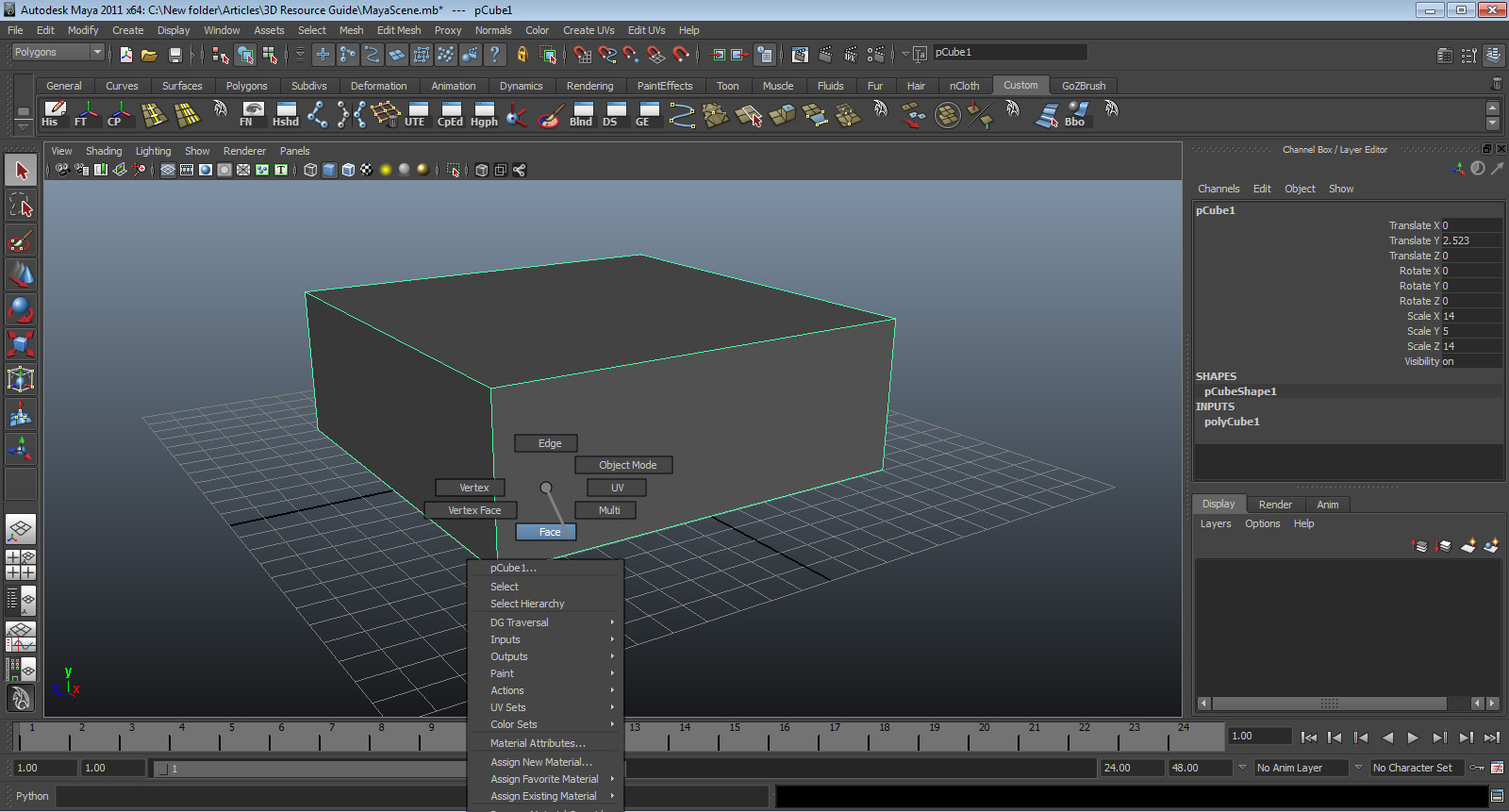The width and height of the screenshot is (1509, 812).
Task: Open the Polygons menu set dropdown
Action: point(58,53)
